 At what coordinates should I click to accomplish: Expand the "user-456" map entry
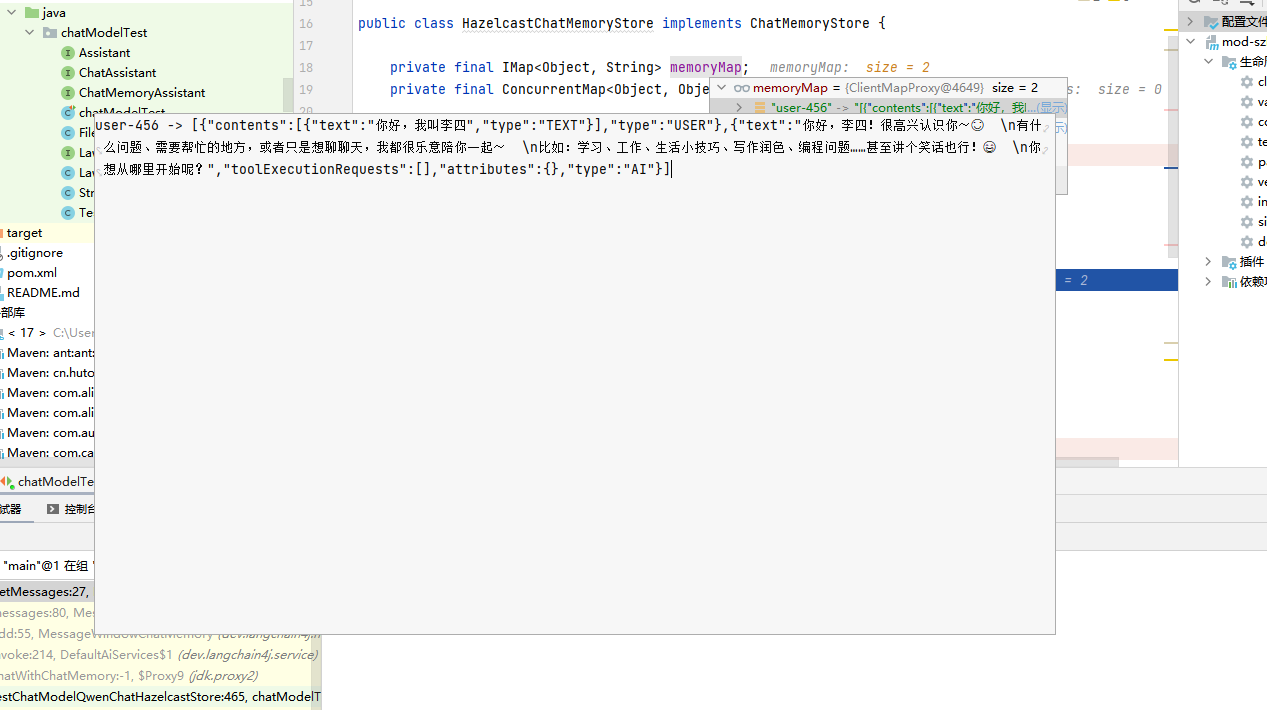point(739,108)
